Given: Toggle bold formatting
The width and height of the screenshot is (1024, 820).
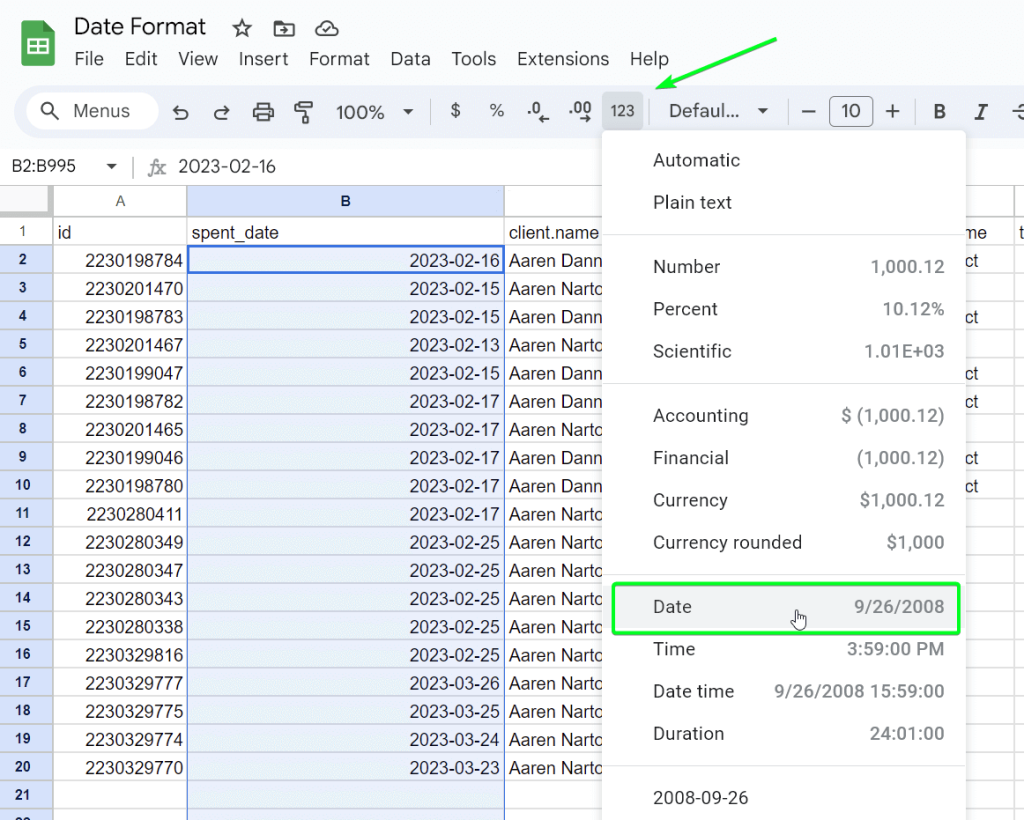Looking at the screenshot, I should coord(940,112).
